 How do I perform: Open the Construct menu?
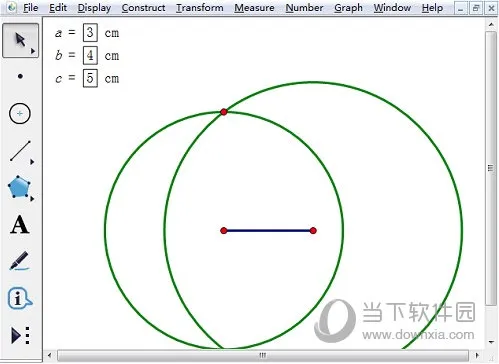coord(143,7)
